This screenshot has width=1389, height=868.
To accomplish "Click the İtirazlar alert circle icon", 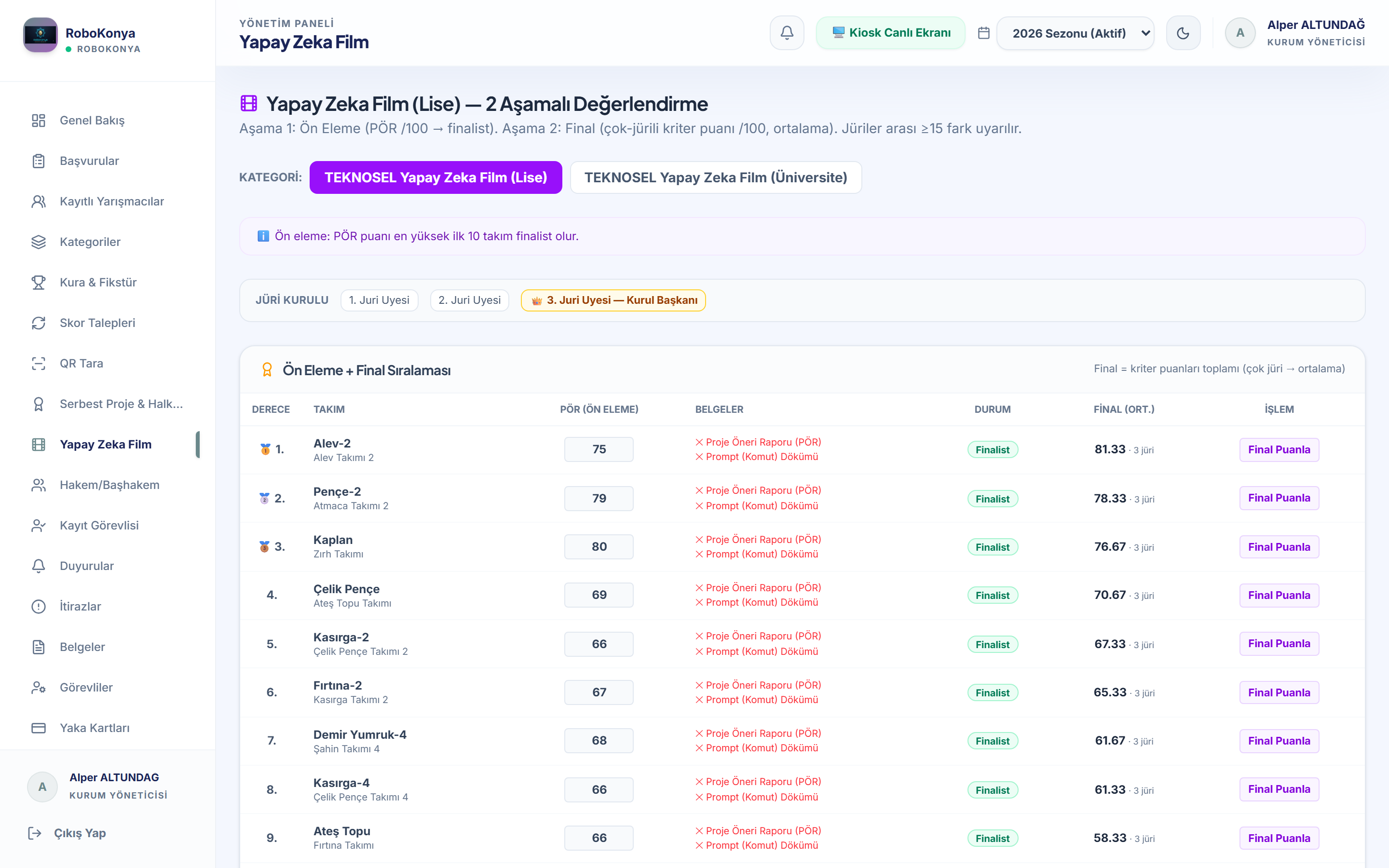I will (x=39, y=607).
